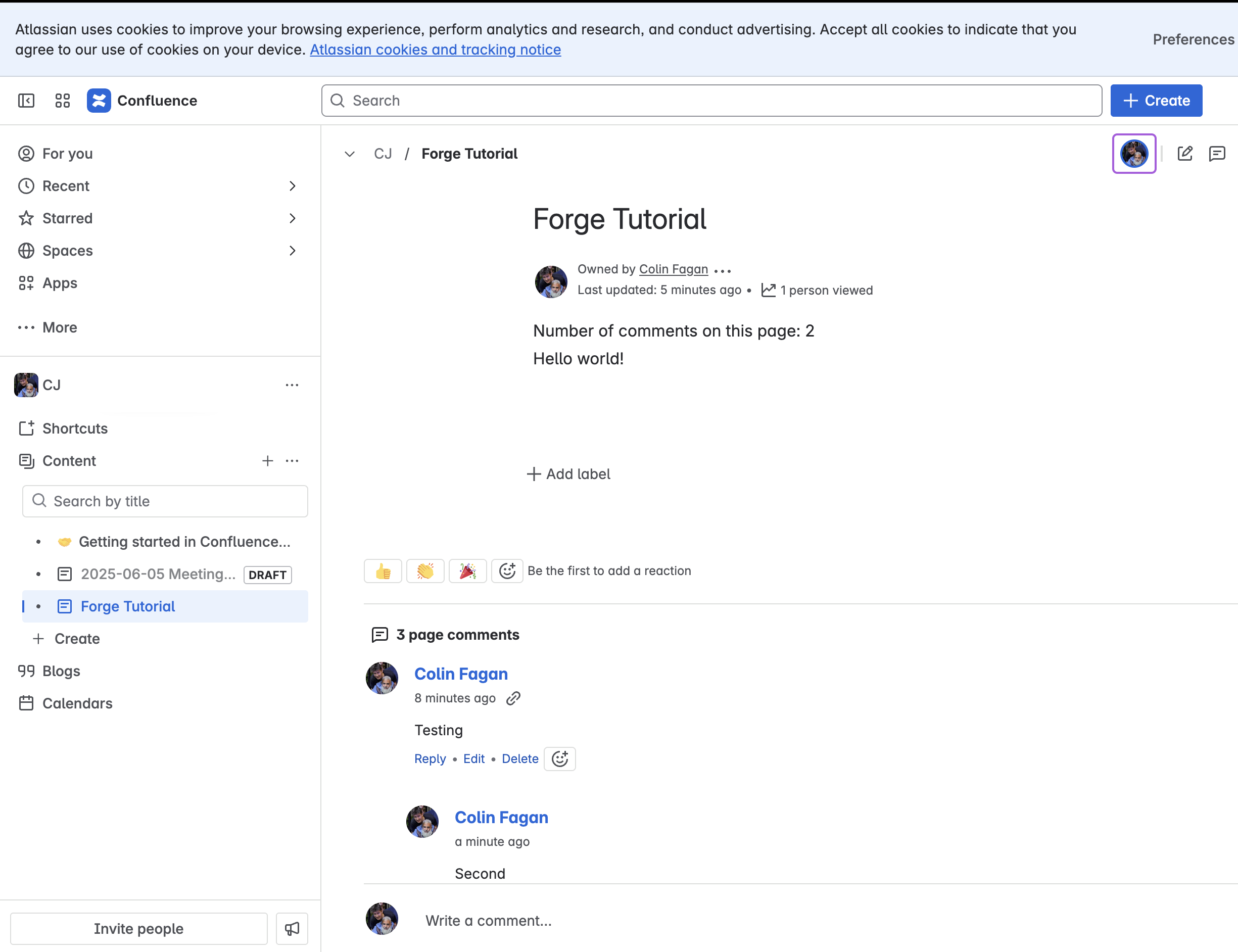The image size is (1238, 952).
Task: Open the comments panel icon in the header
Action: pos(1216,154)
